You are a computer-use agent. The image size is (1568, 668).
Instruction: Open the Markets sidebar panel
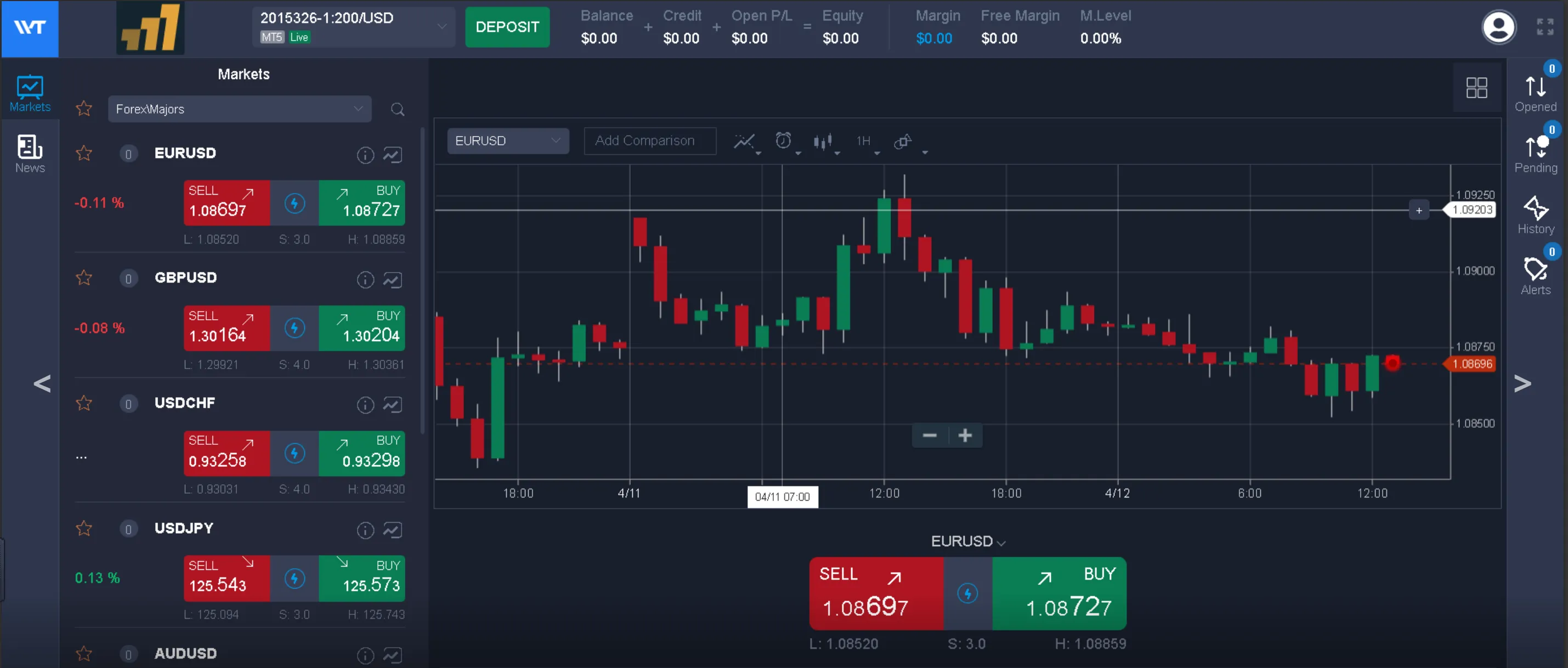point(30,93)
